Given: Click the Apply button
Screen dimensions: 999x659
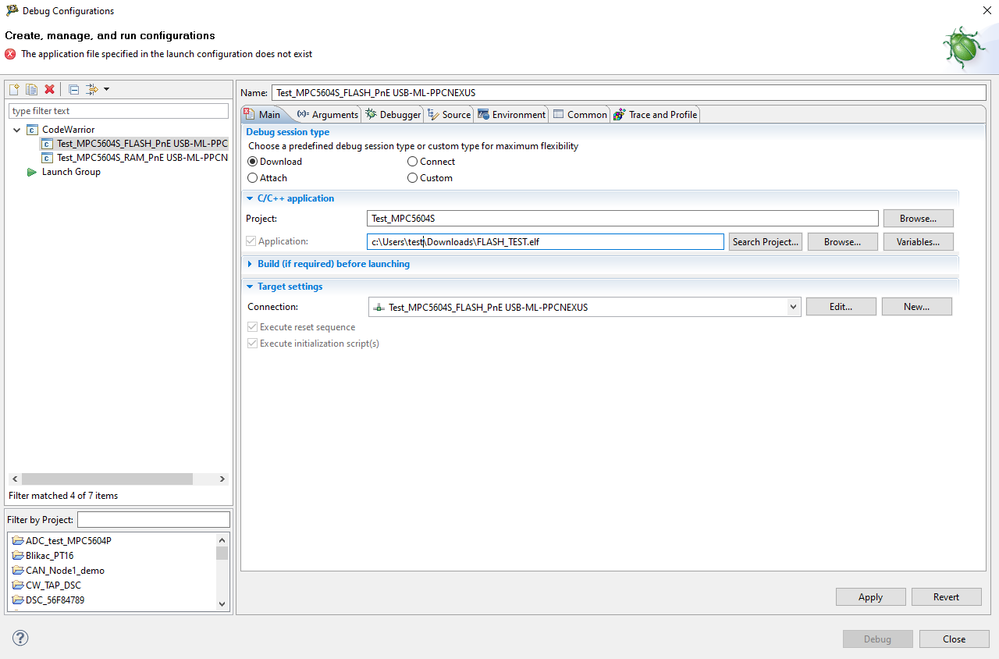Looking at the screenshot, I should coord(870,597).
